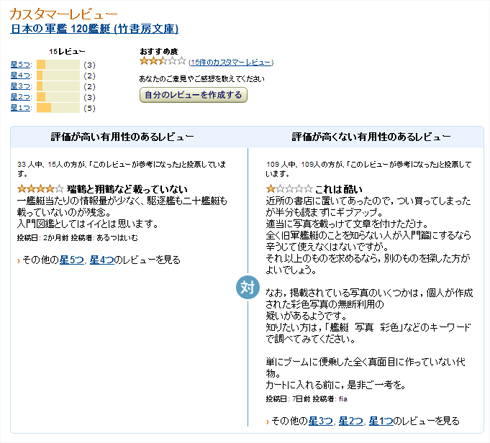
Task: Click the line 入門図鑑としてはイイとは思います。
Action: pyautogui.click(x=88, y=223)
